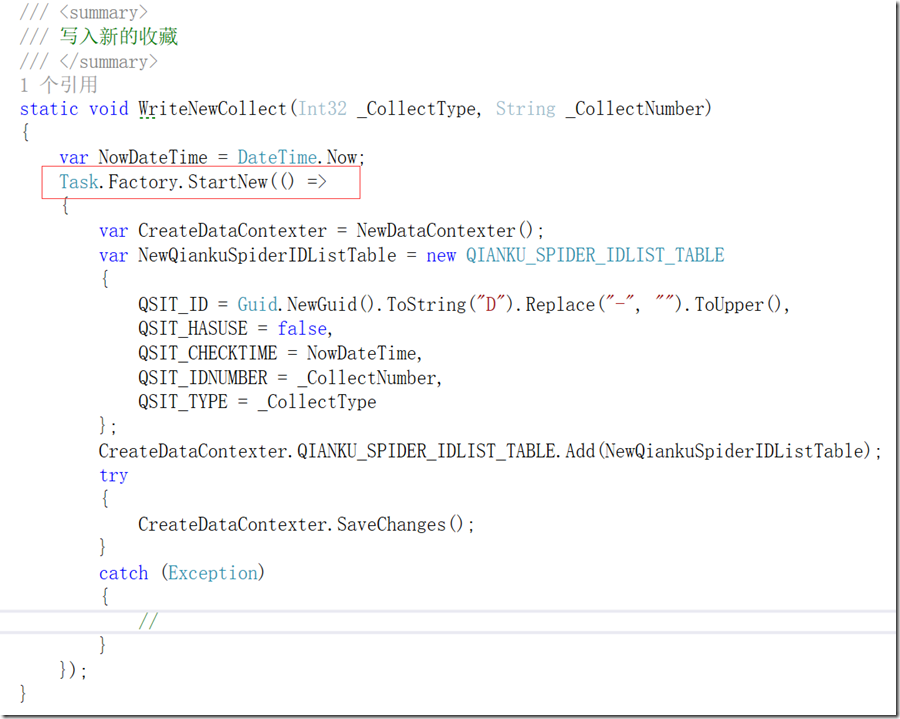Click the NewQiankuSpiderIDListTable variable declaration
This screenshot has width=900, height=719.
(267, 255)
